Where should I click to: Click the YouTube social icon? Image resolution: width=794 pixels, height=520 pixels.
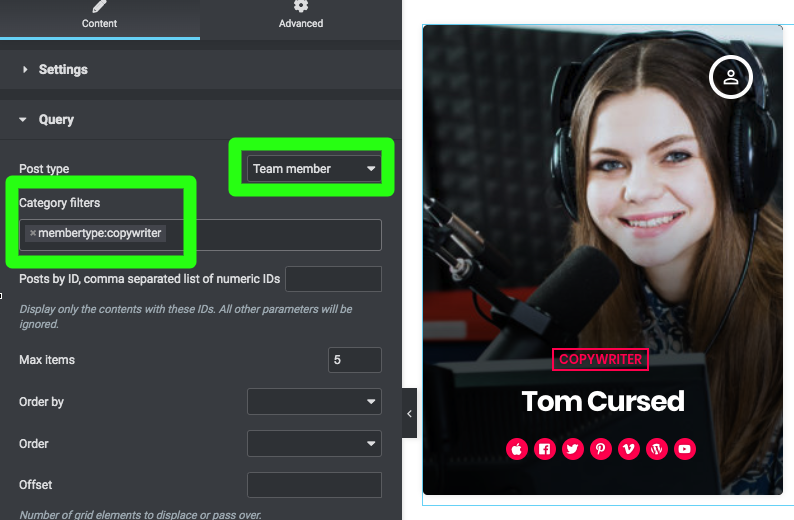pos(685,449)
